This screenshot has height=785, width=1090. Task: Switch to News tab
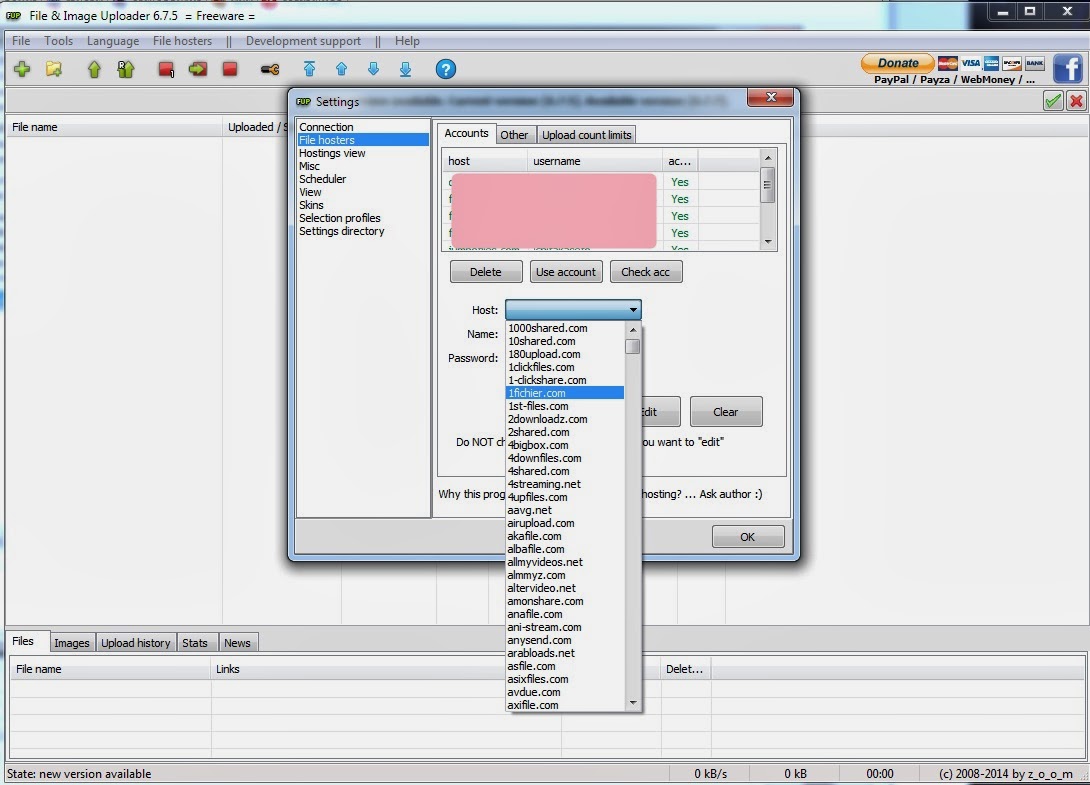pos(237,643)
